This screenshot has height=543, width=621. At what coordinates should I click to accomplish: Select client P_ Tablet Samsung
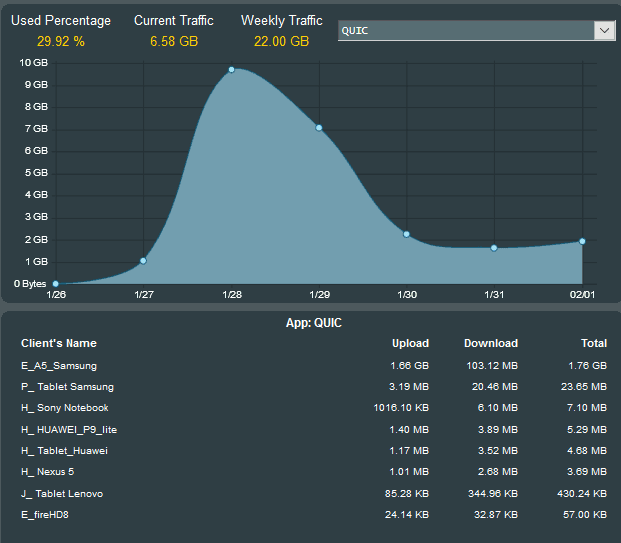pos(67,387)
